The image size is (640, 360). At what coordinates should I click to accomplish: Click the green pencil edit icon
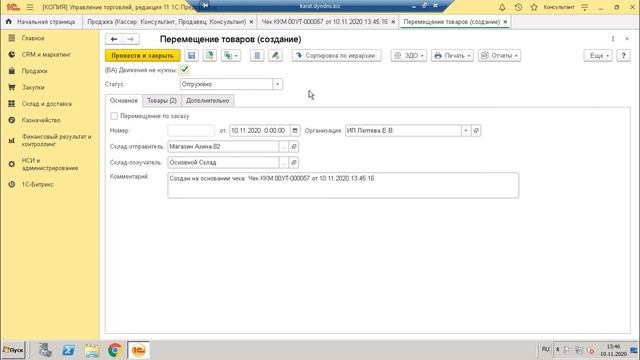coord(276,56)
